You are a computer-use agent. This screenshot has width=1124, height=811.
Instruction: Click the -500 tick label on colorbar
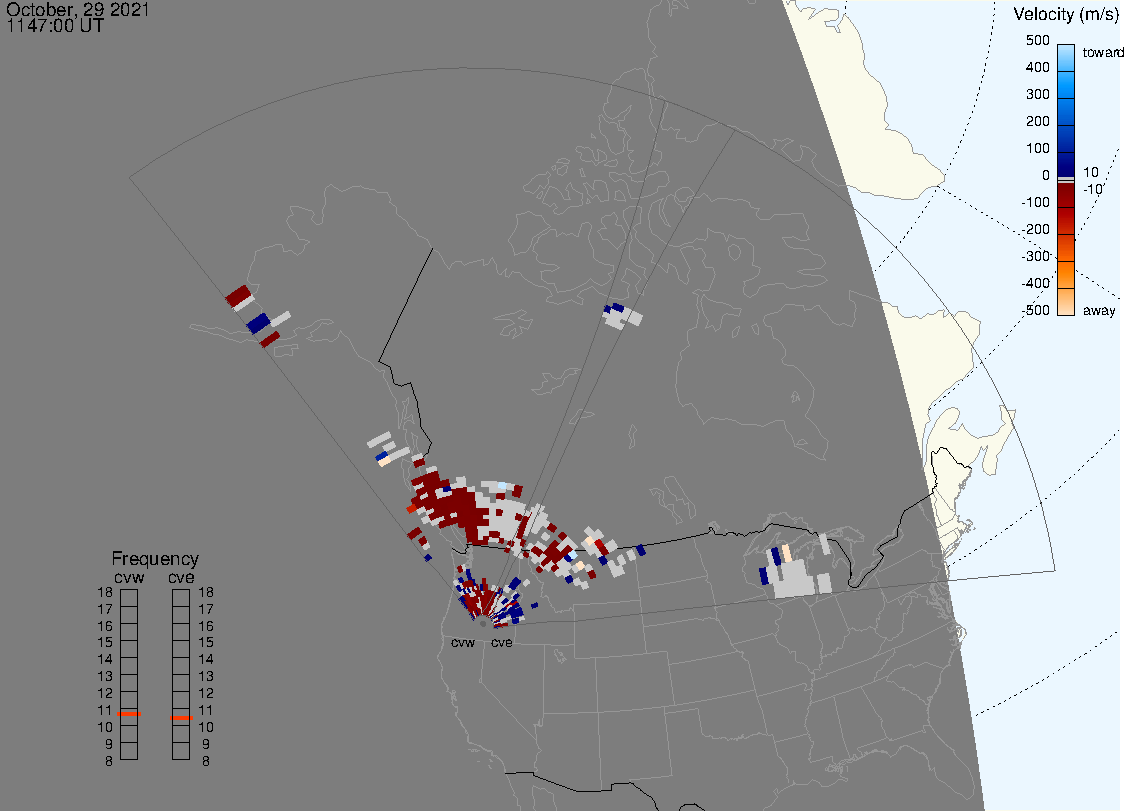[1035, 310]
